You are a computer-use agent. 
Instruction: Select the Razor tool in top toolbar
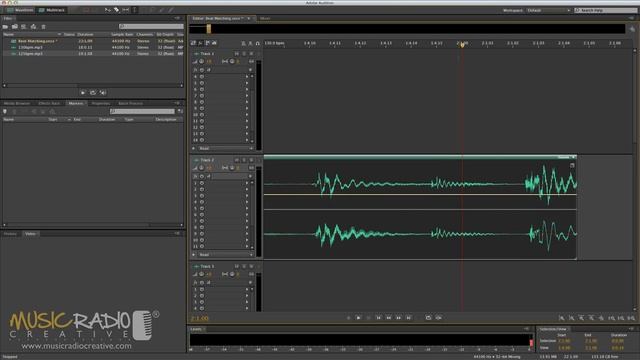(116, 10)
